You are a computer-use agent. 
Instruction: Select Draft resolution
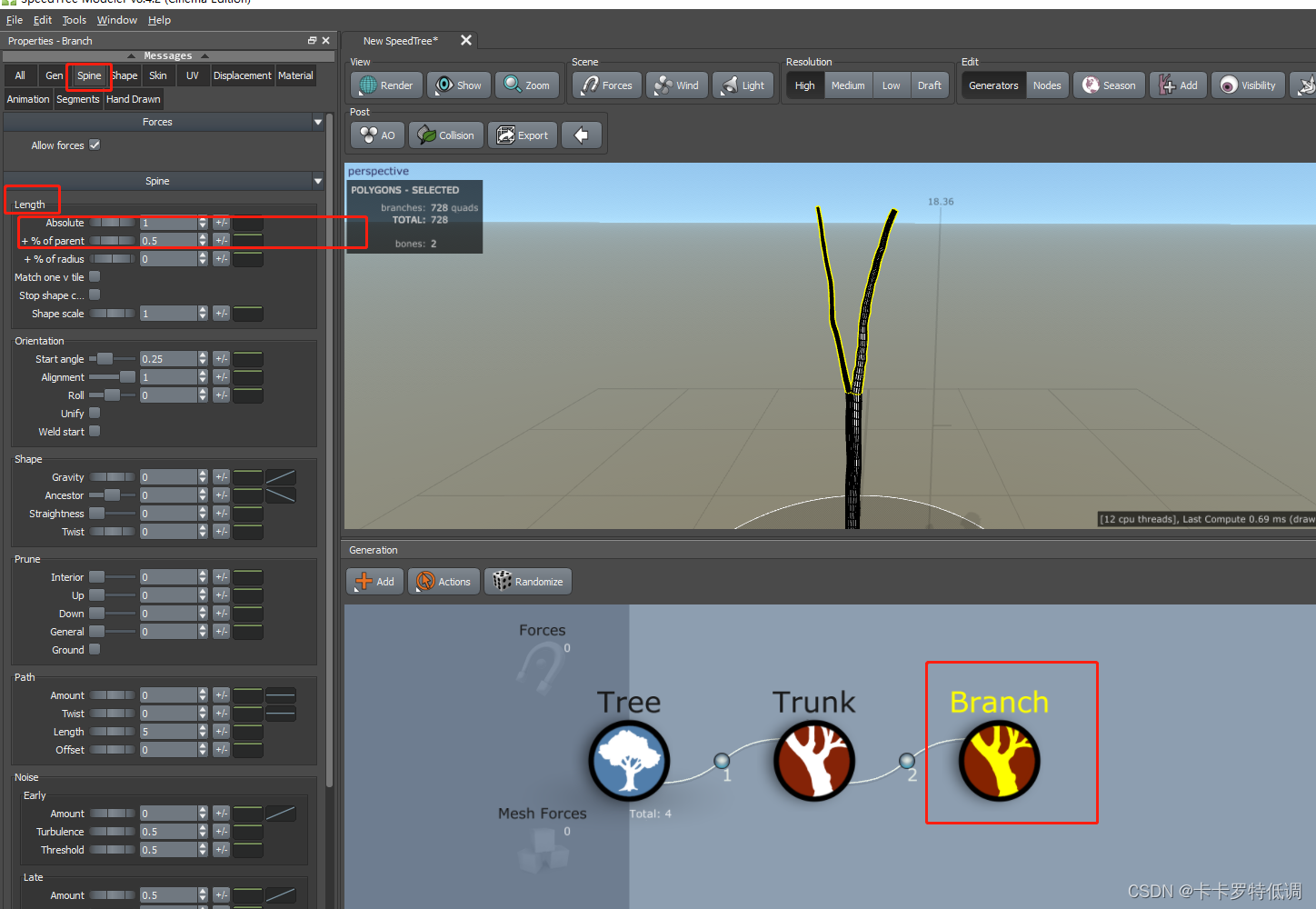929,85
